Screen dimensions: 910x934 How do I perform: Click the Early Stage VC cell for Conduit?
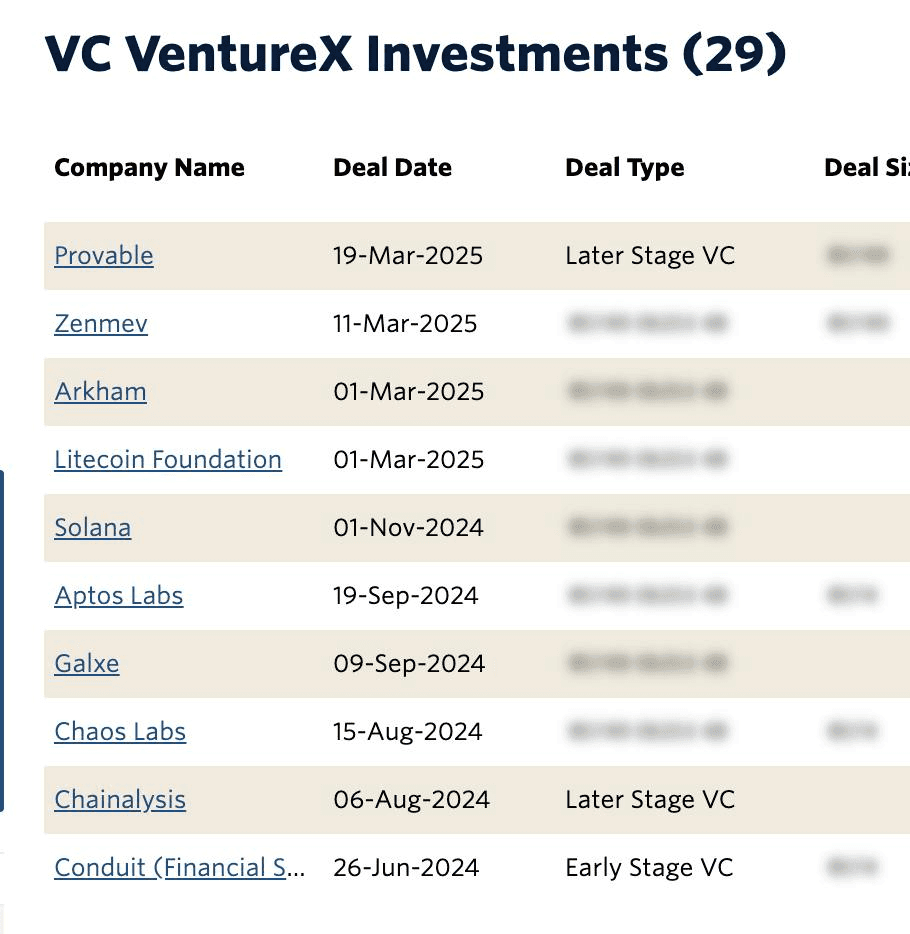tap(649, 868)
